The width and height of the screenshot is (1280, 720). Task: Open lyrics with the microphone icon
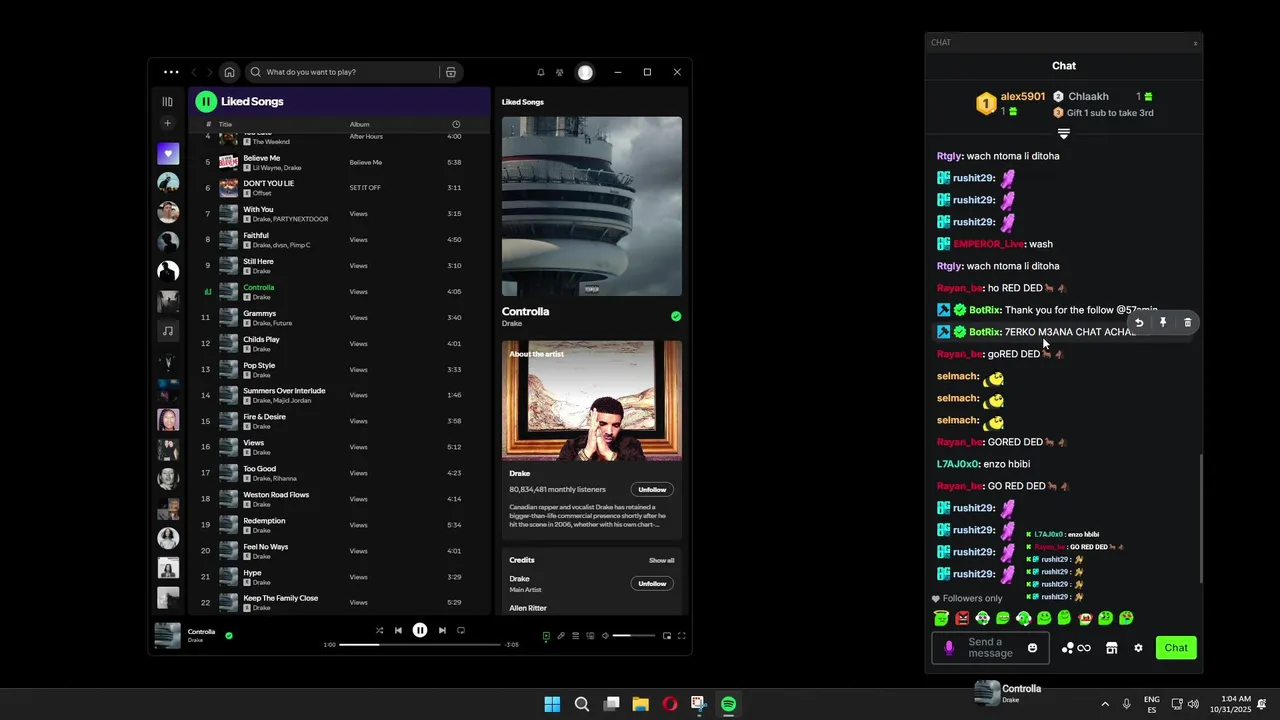click(561, 636)
